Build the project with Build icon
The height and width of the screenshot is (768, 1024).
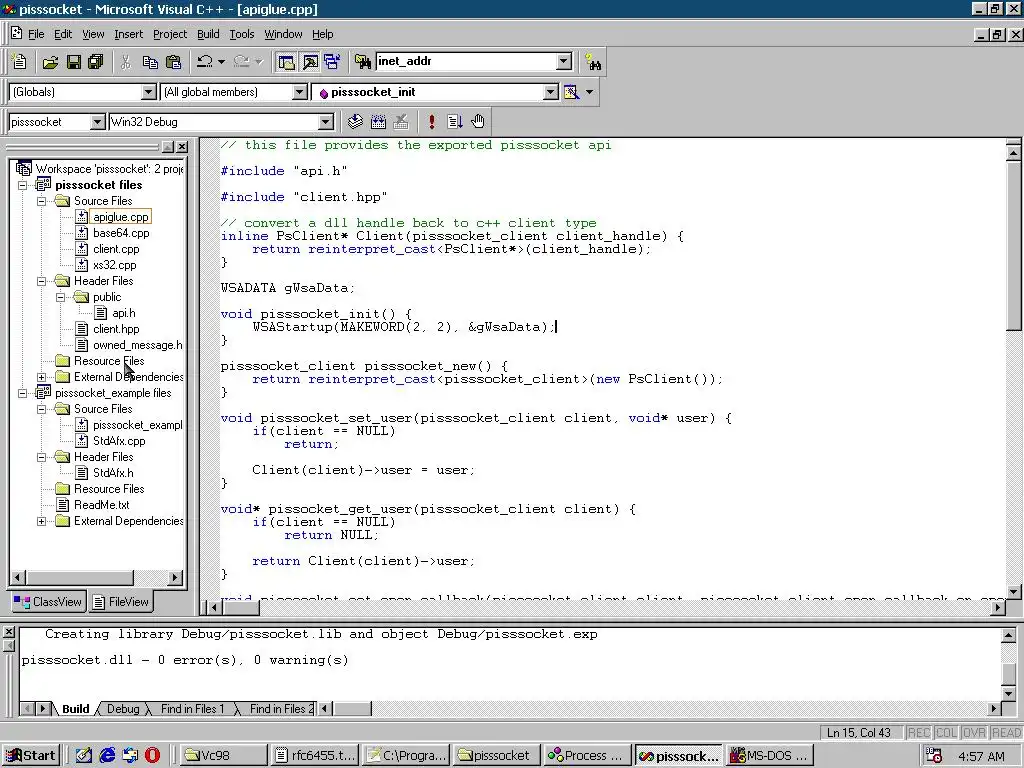point(378,121)
